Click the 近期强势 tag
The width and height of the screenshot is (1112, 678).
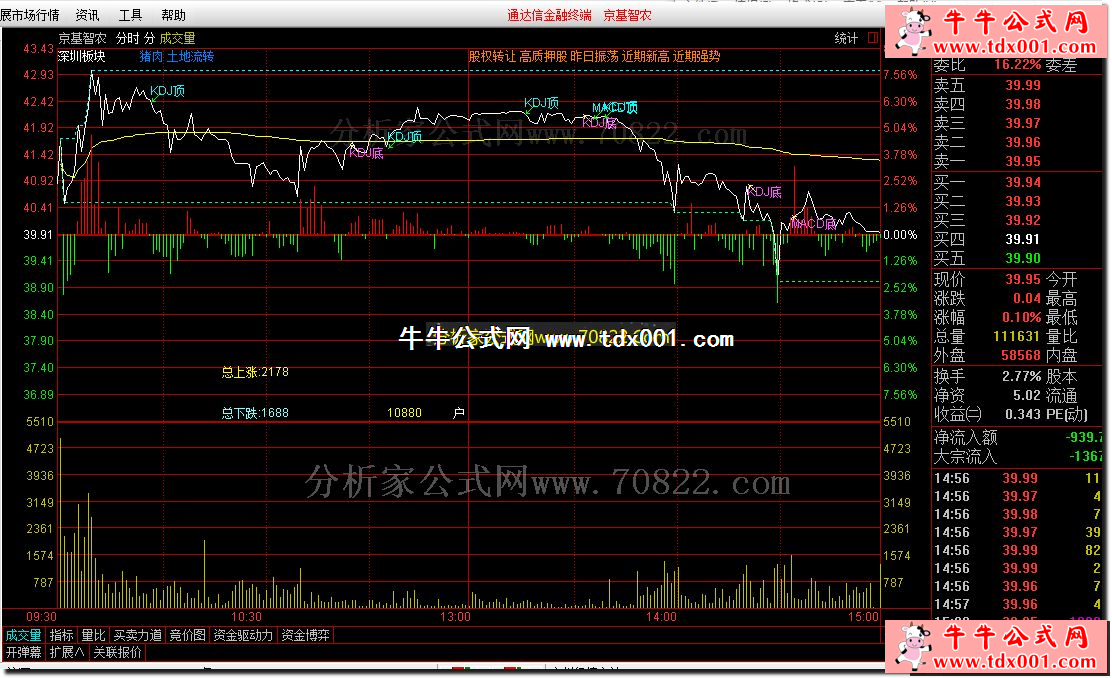696,56
